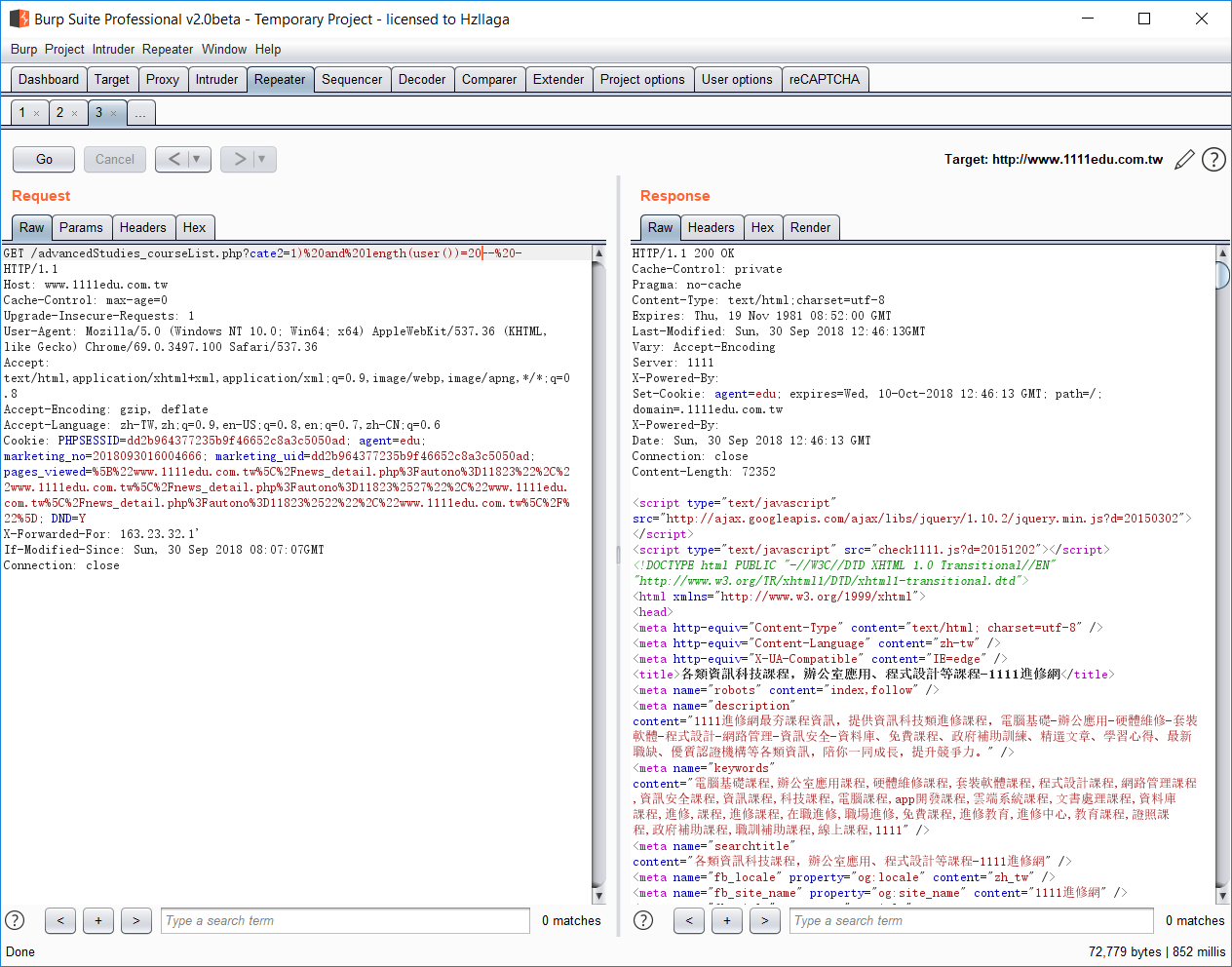Open the Project options tab

[642, 80]
